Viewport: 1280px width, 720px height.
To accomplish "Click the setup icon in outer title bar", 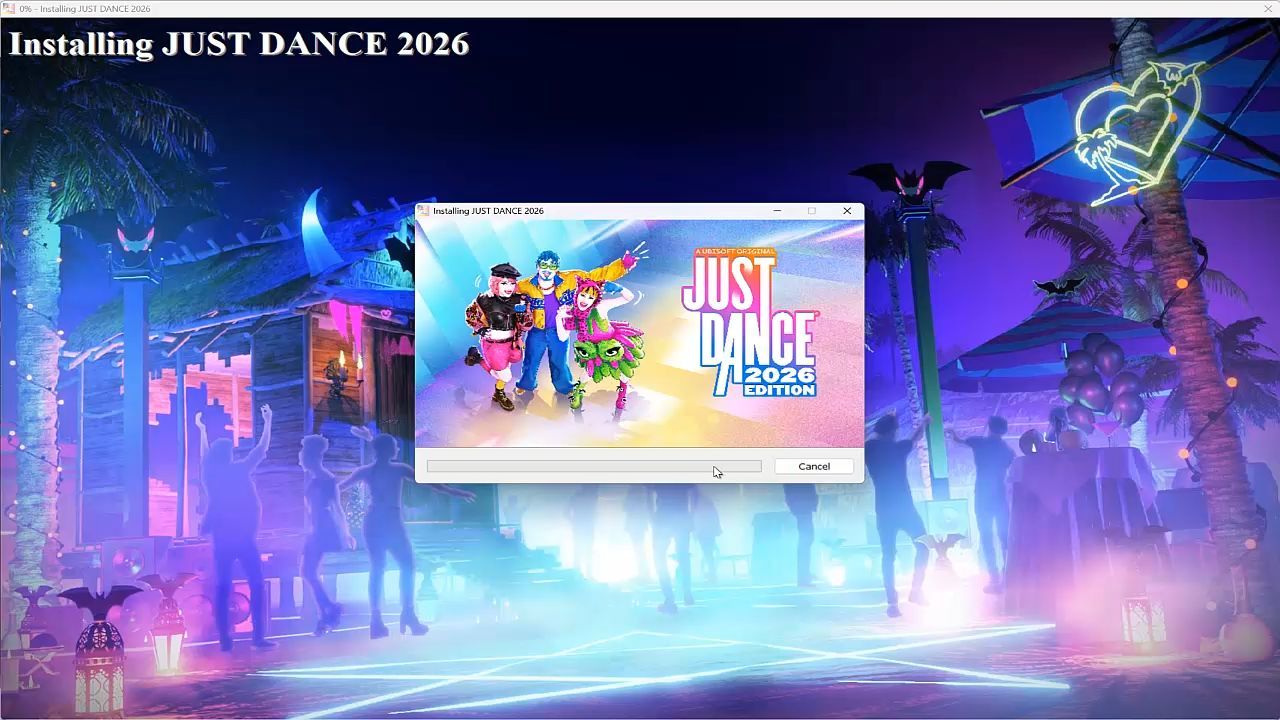I will (x=9, y=9).
